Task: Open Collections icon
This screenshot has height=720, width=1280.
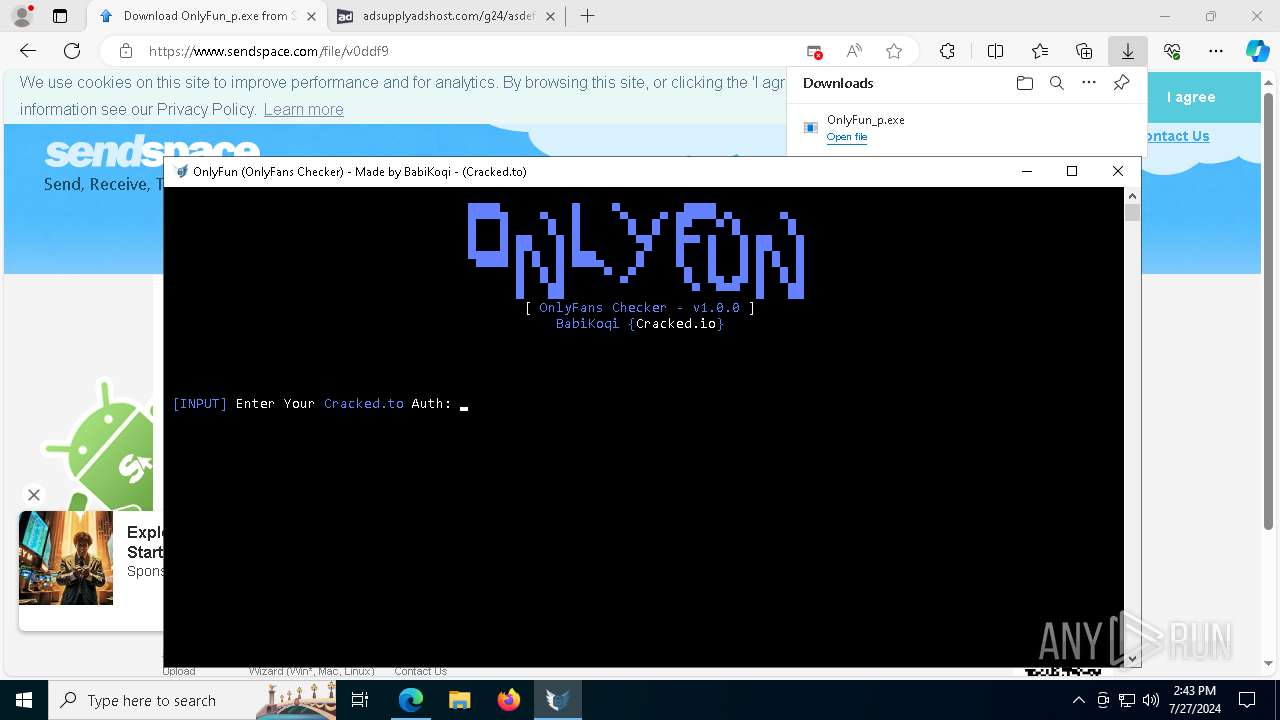Action: [1084, 51]
